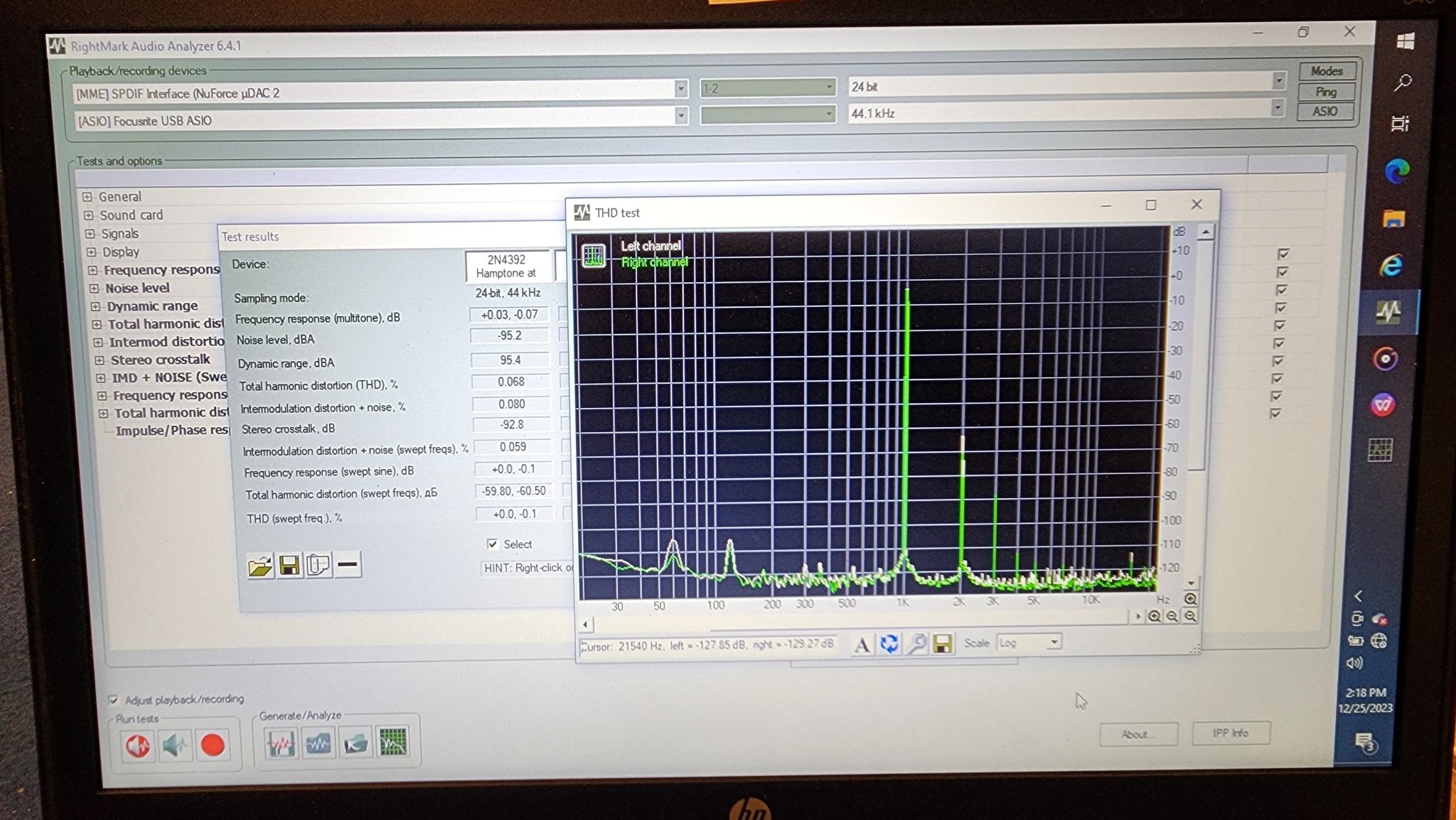Viewport: 1456px width, 820px height.
Task: Select Stereo crosstalk tree item
Action: point(160,360)
